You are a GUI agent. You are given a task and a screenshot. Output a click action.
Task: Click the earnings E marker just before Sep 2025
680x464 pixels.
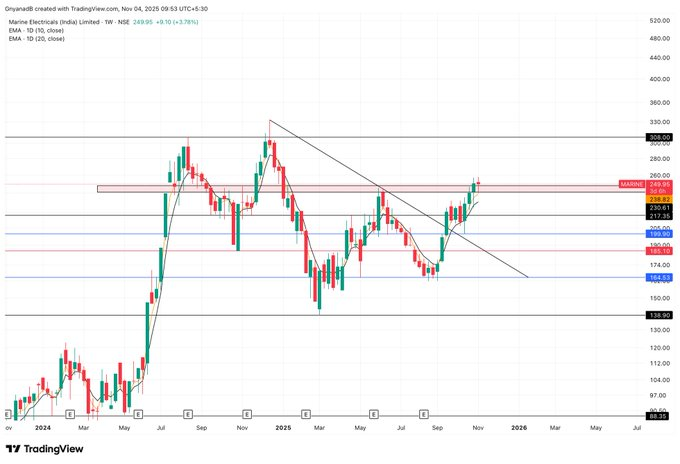[x=424, y=415]
